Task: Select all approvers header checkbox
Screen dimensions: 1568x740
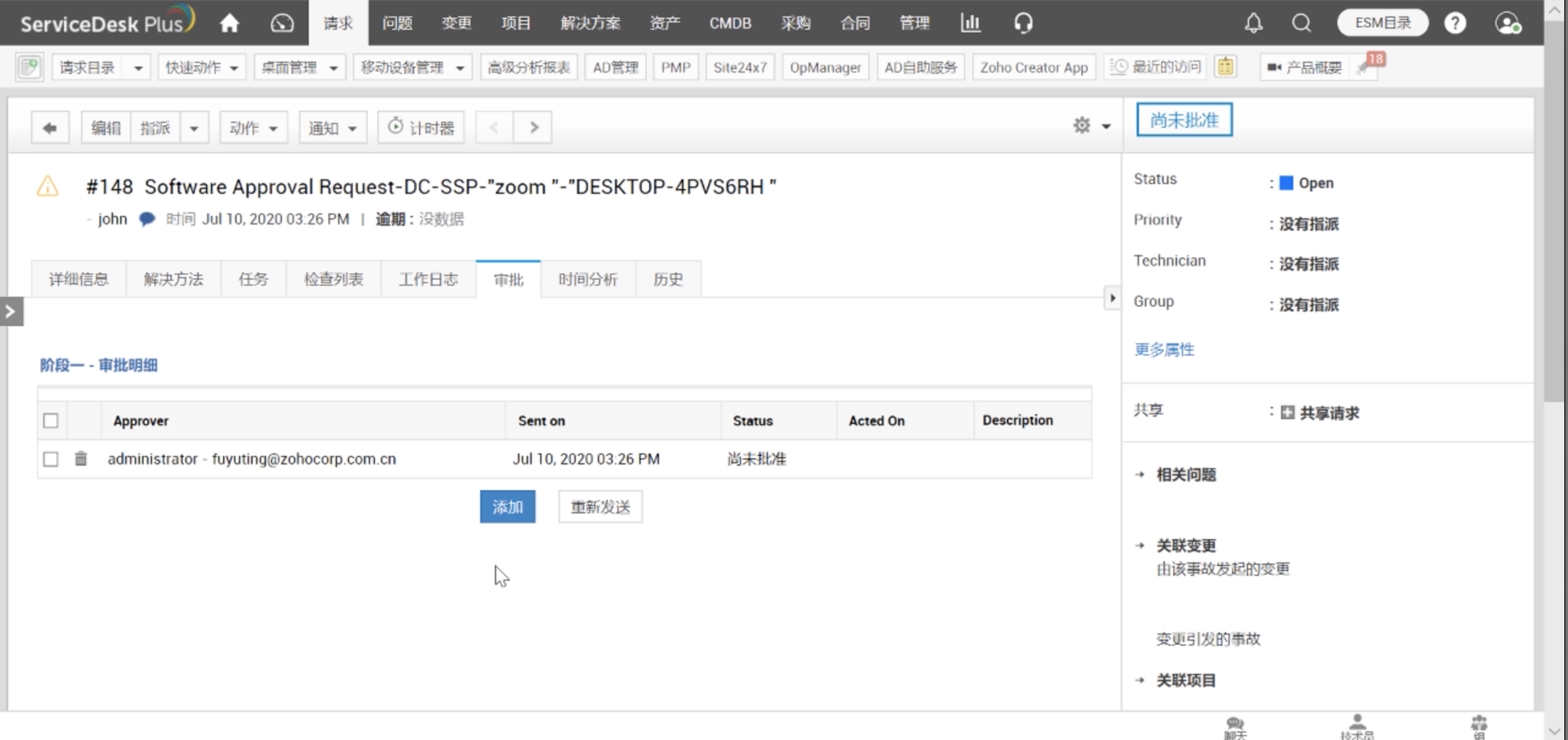Action: click(51, 421)
